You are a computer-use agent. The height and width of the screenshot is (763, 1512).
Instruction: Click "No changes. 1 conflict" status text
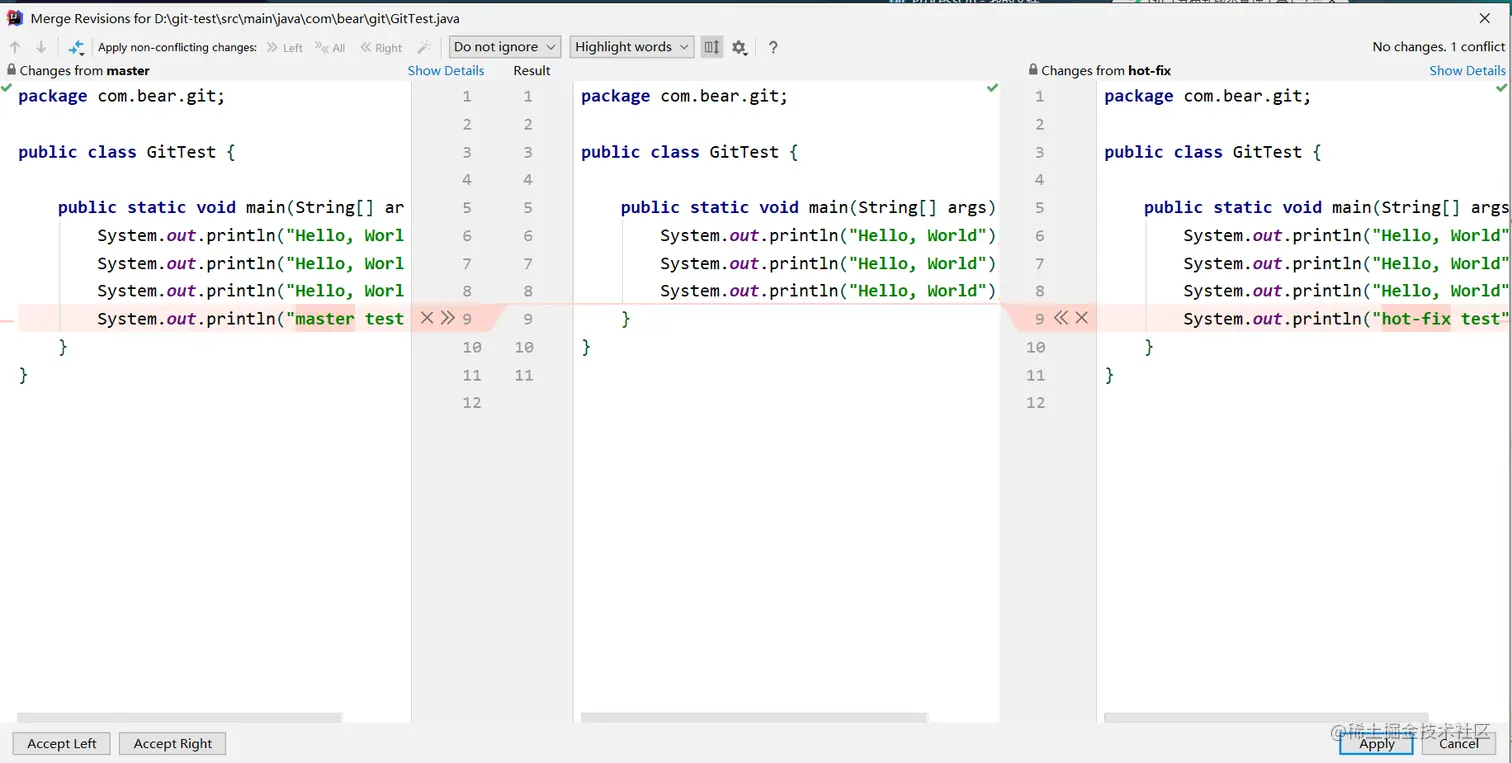pyautogui.click(x=1439, y=47)
